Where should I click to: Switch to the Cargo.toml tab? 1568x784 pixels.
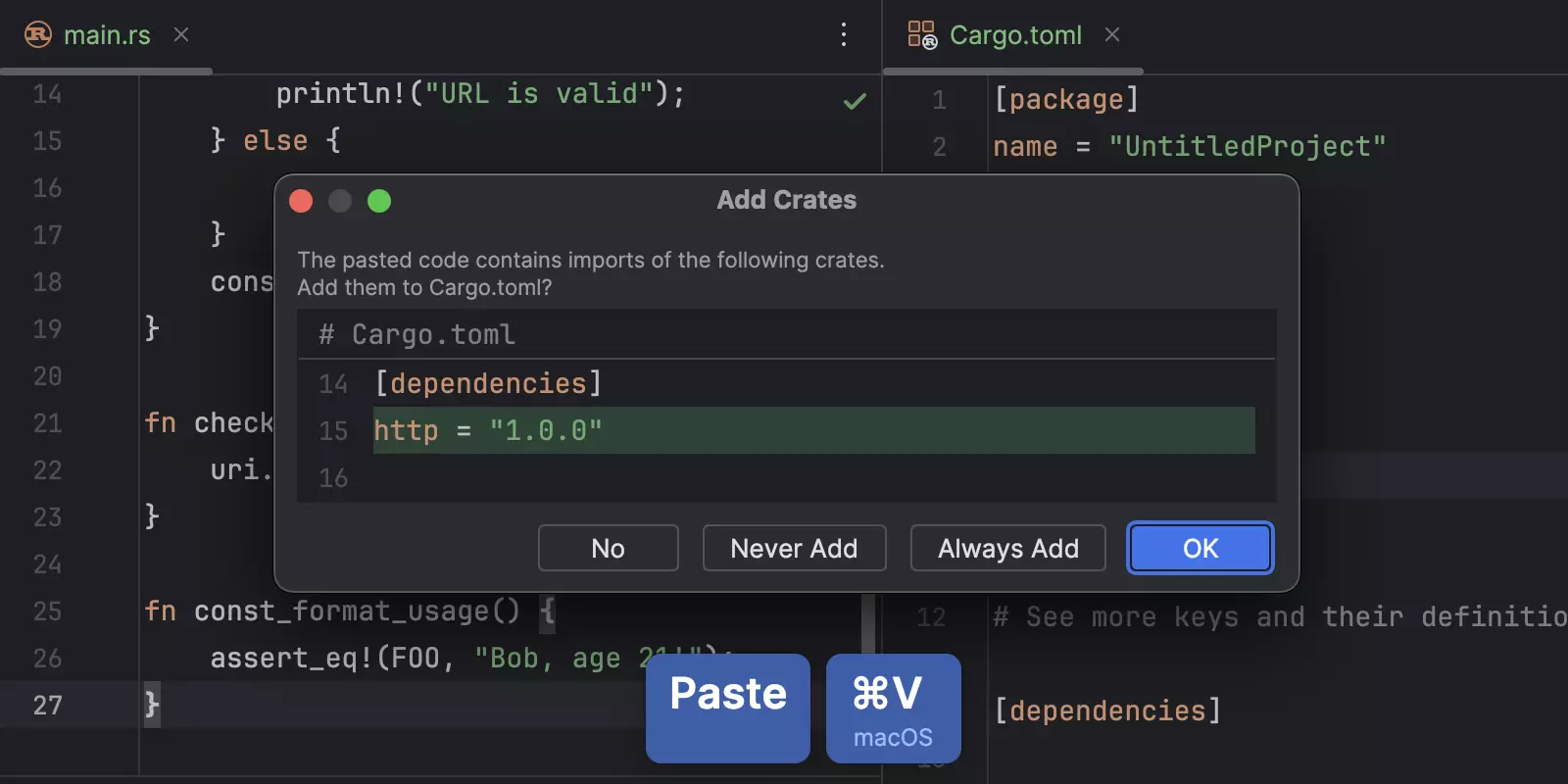[1015, 35]
